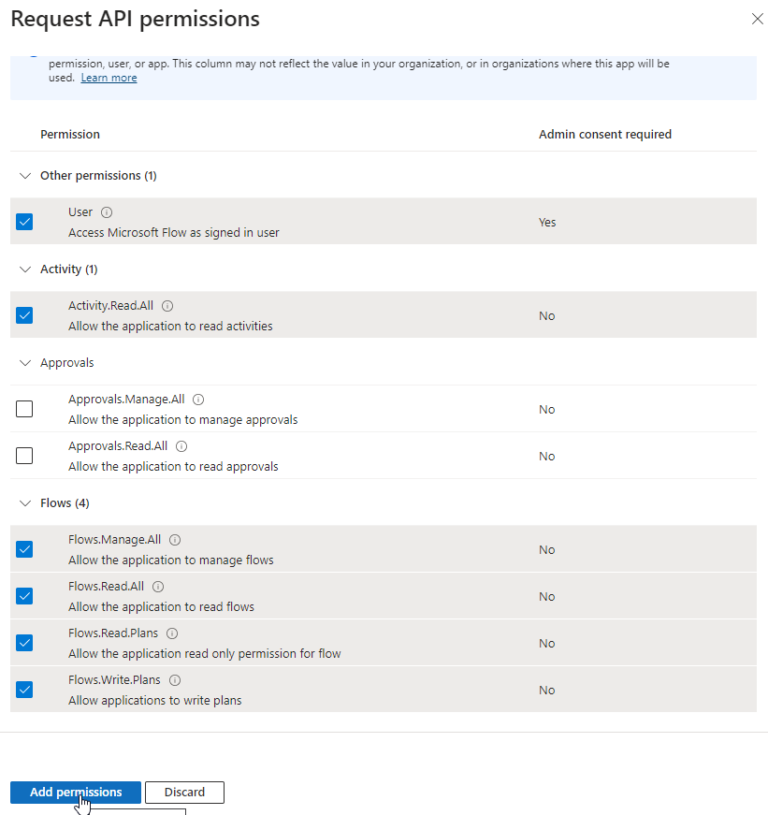Image resolution: width=768 pixels, height=815 pixels.
Task: Collapse the Other permissions section
Action: pos(24,175)
